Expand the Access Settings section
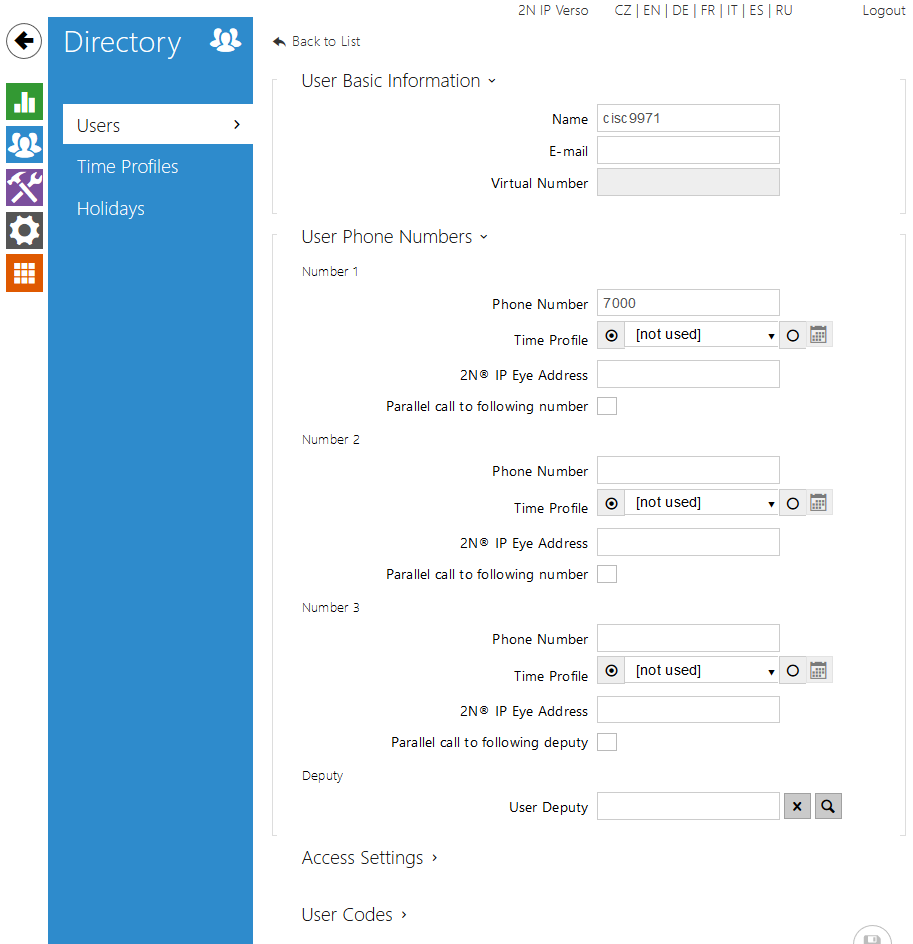 tap(369, 858)
